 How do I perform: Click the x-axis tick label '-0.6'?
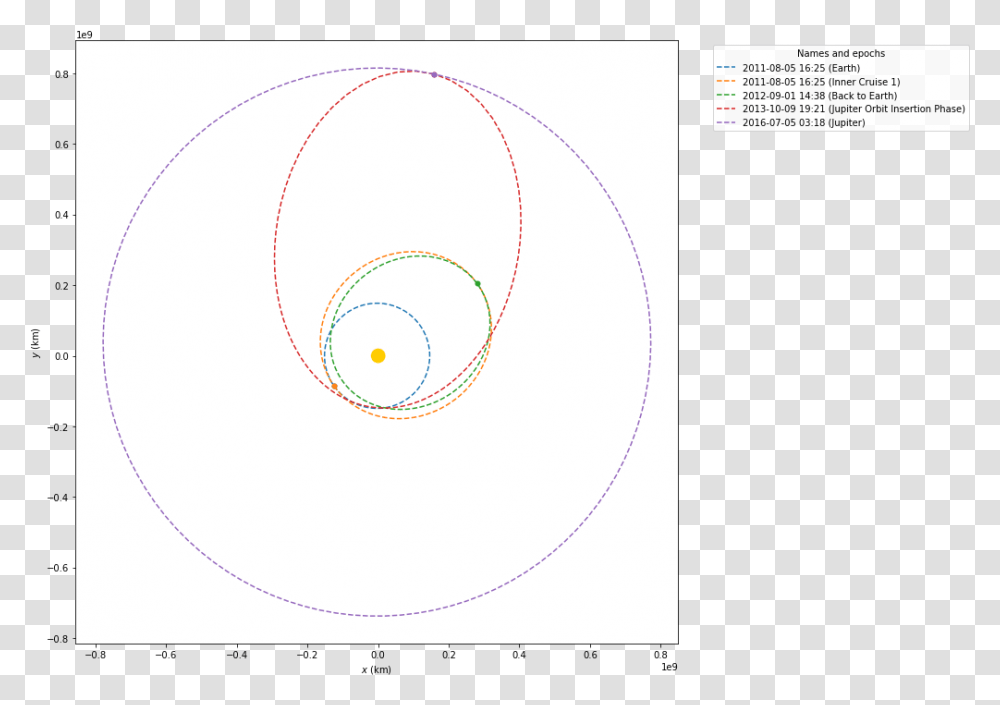coord(166,655)
